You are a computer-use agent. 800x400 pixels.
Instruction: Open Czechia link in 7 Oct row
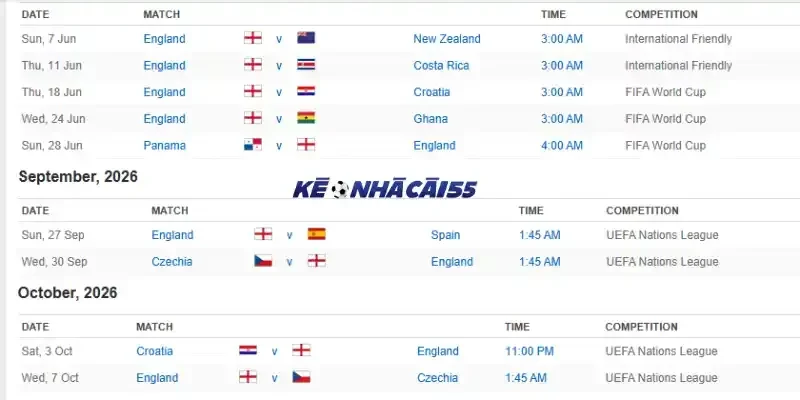437,378
